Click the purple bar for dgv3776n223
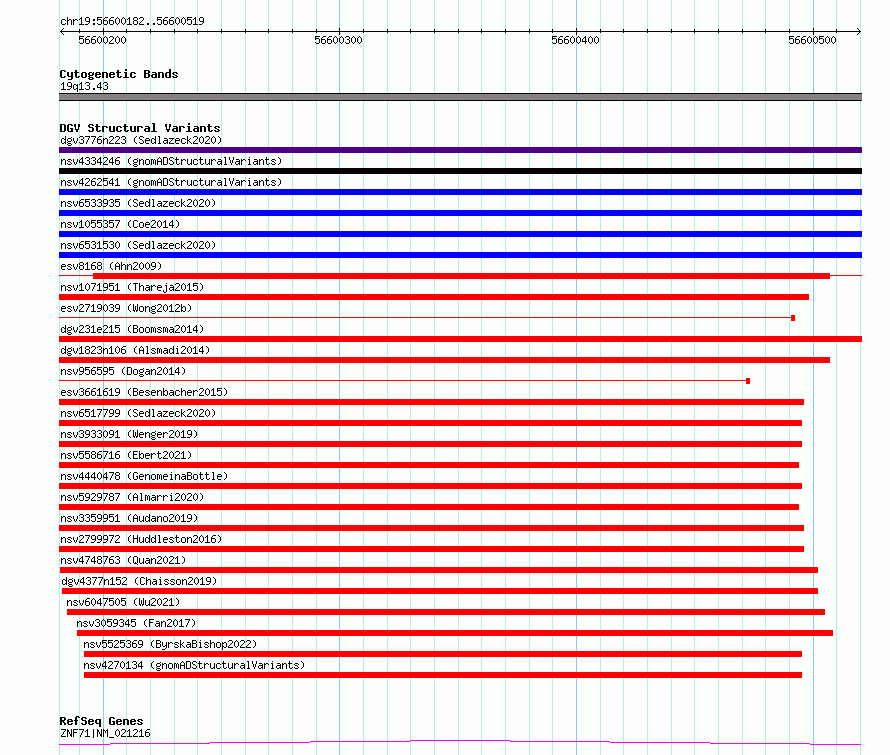Viewport: 890px width, 755px height. click(x=460, y=150)
